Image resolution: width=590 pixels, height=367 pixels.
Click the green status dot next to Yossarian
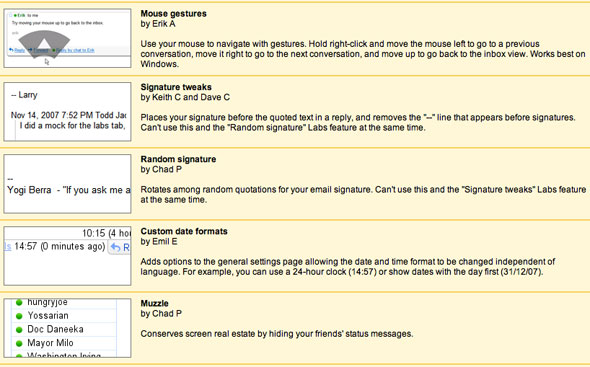point(19,316)
